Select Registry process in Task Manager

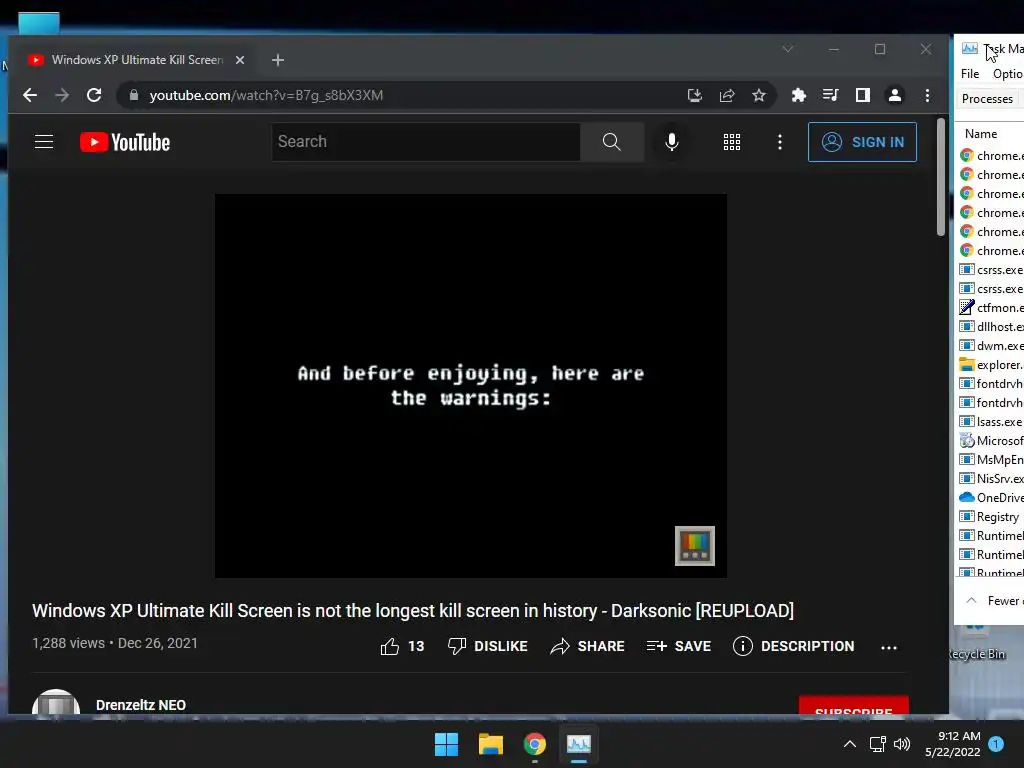tap(991, 517)
